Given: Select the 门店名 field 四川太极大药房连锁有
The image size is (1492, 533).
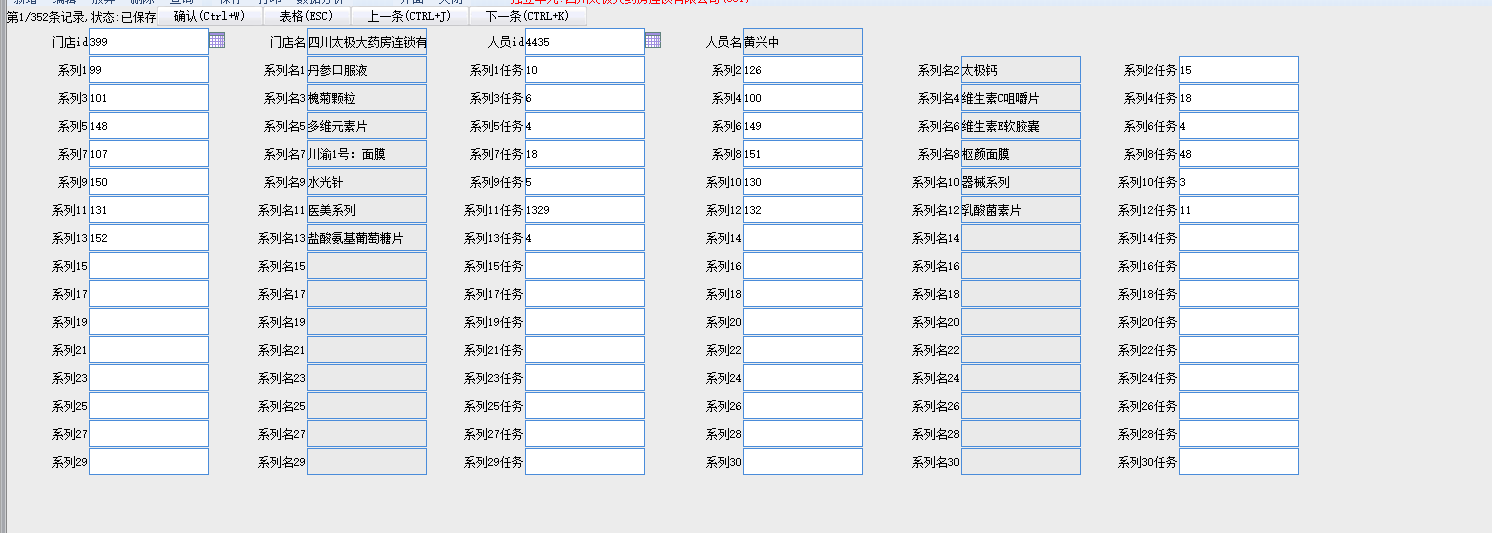Looking at the screenshot, I should 367,42.
